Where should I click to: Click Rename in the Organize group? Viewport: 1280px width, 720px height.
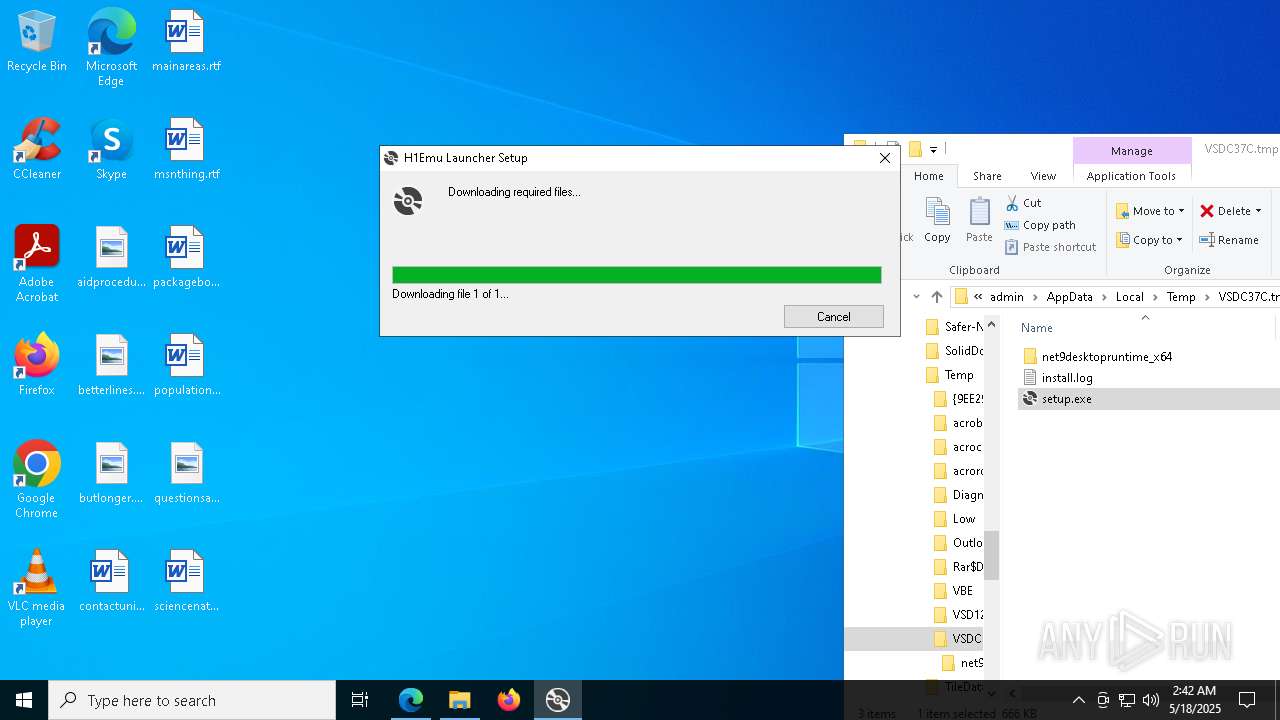(1229, 240)
